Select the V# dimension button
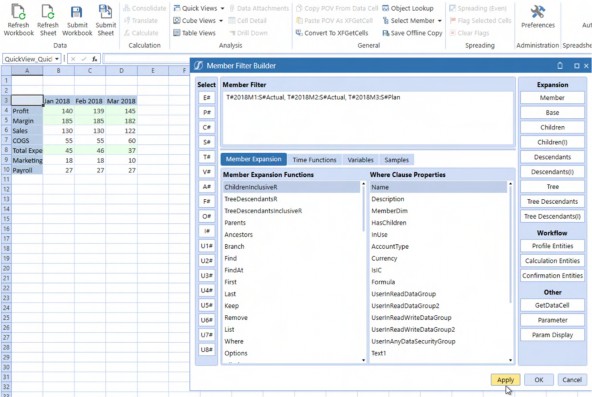Screen dimensions: 592x397 207,172
